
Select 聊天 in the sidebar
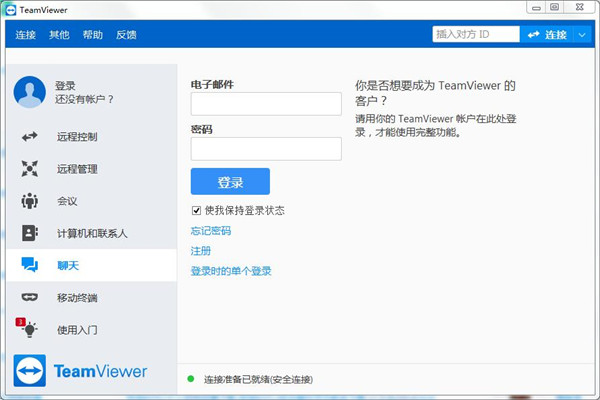(91, 265)
